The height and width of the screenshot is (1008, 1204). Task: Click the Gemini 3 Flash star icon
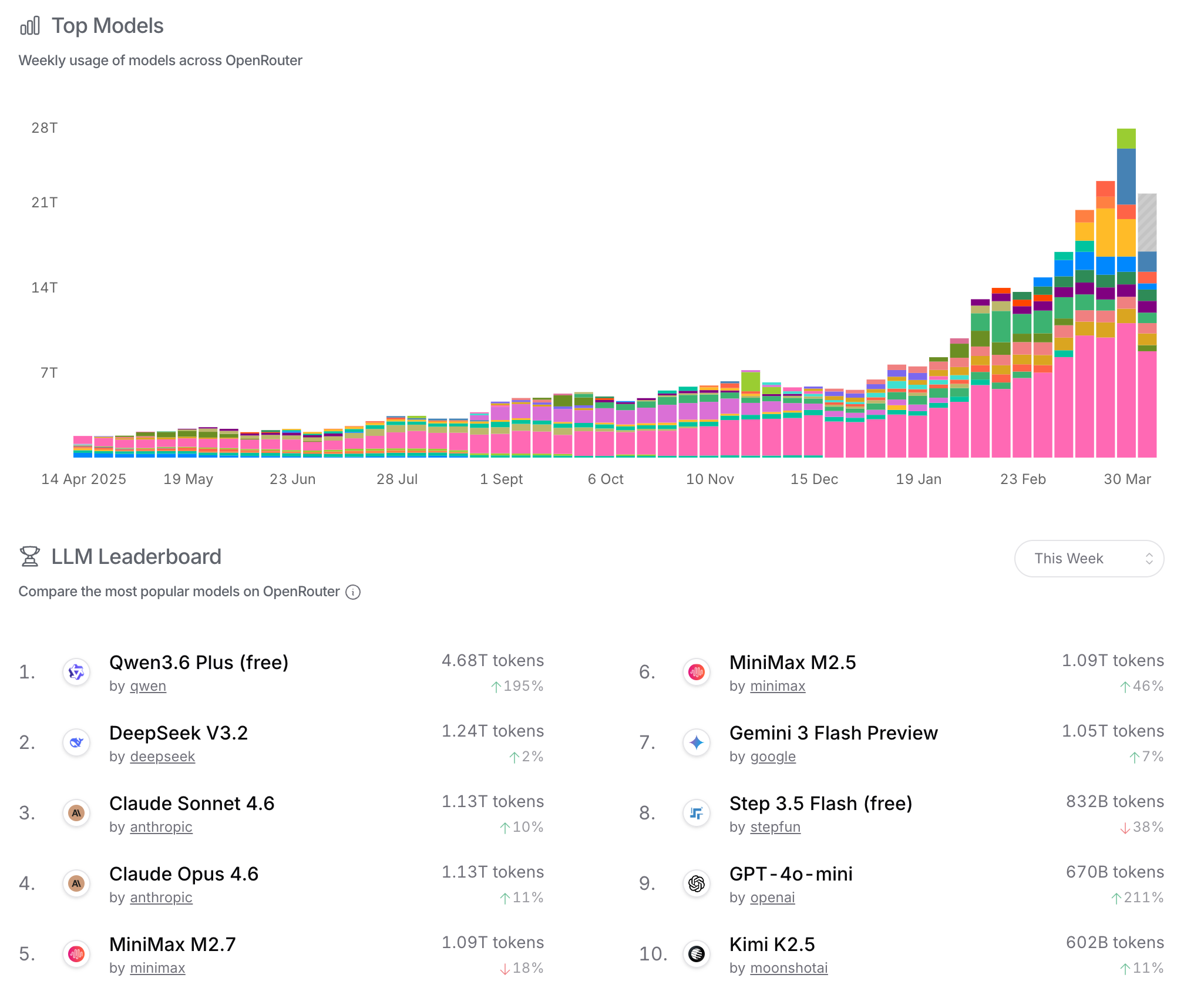pos(697,742)
